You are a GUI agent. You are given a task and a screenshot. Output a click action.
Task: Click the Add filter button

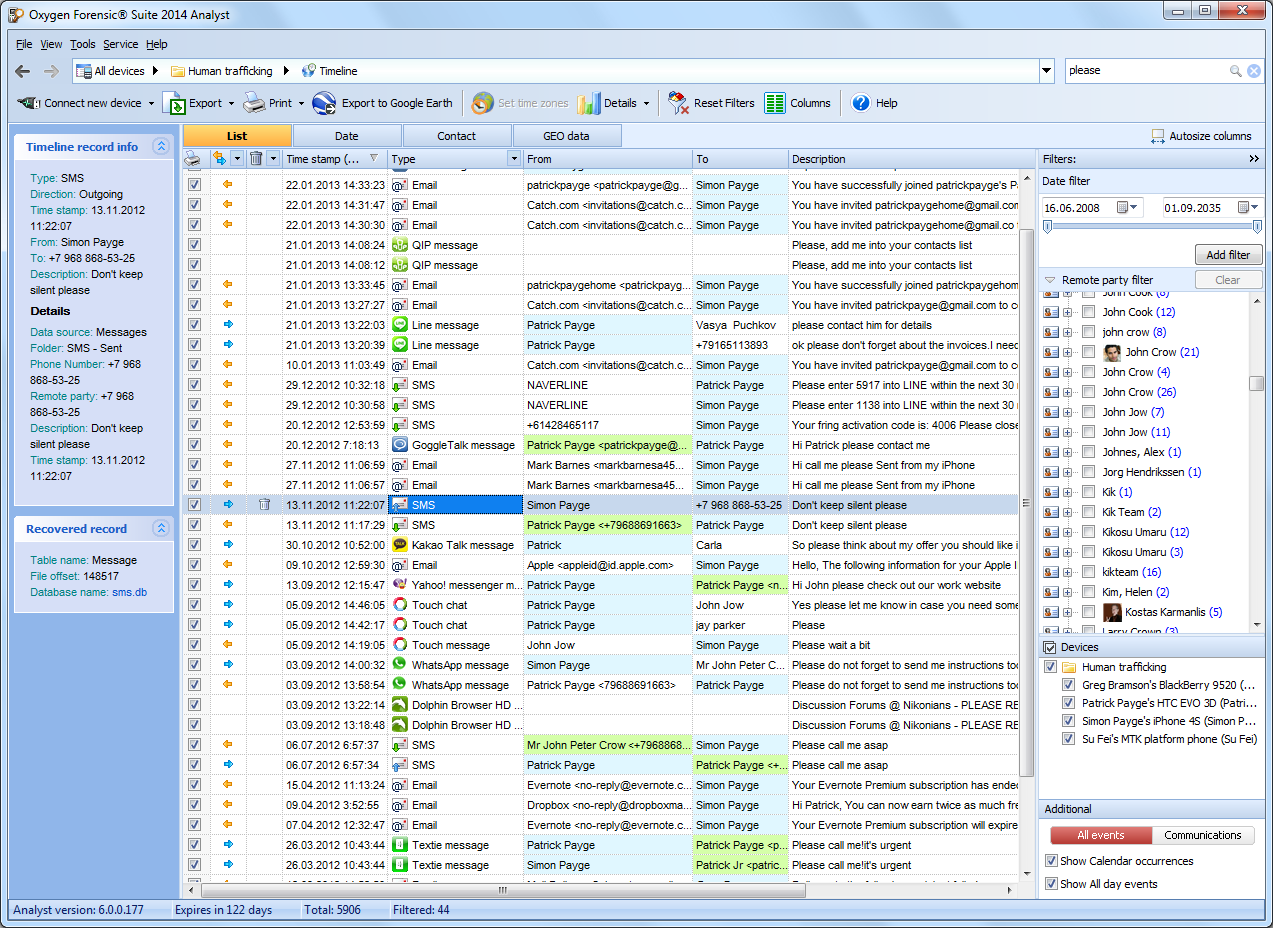1229,255
